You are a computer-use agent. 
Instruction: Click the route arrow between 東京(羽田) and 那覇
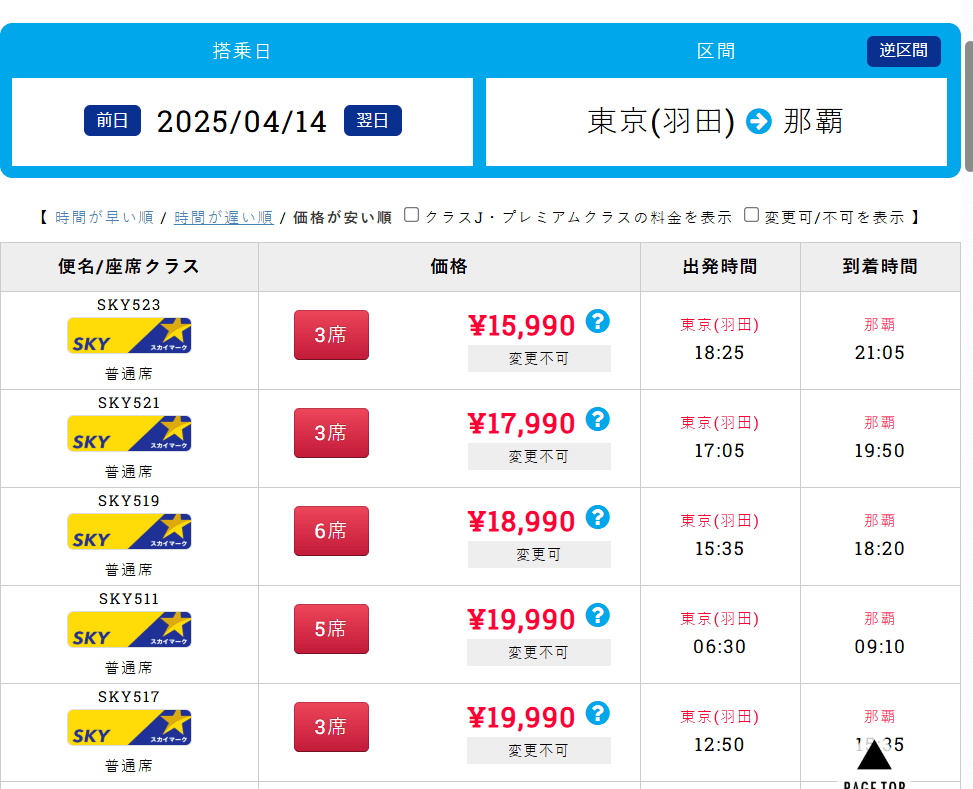(x=759, y=122)
